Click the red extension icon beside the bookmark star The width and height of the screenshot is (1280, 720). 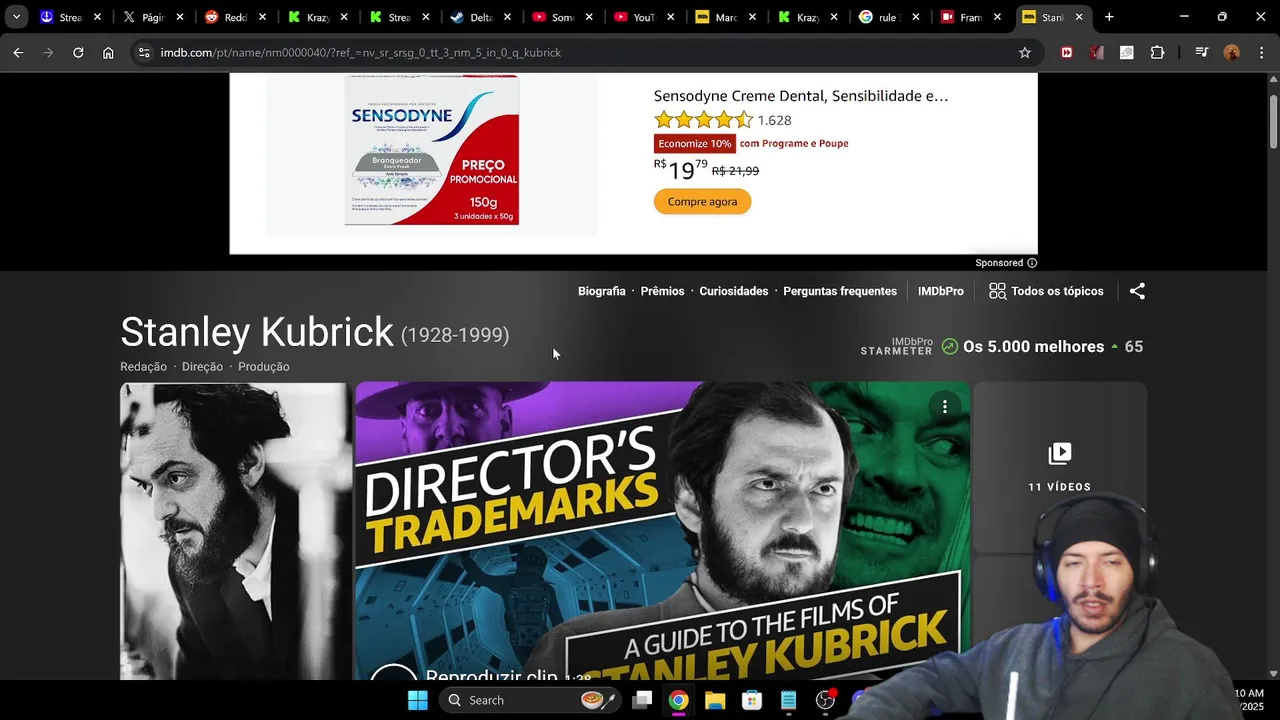point(1067,53)
